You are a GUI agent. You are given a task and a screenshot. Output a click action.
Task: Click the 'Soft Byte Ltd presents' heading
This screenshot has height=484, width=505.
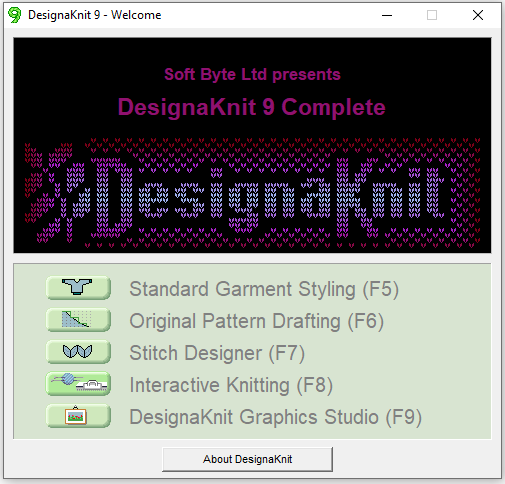click(252, 74)
